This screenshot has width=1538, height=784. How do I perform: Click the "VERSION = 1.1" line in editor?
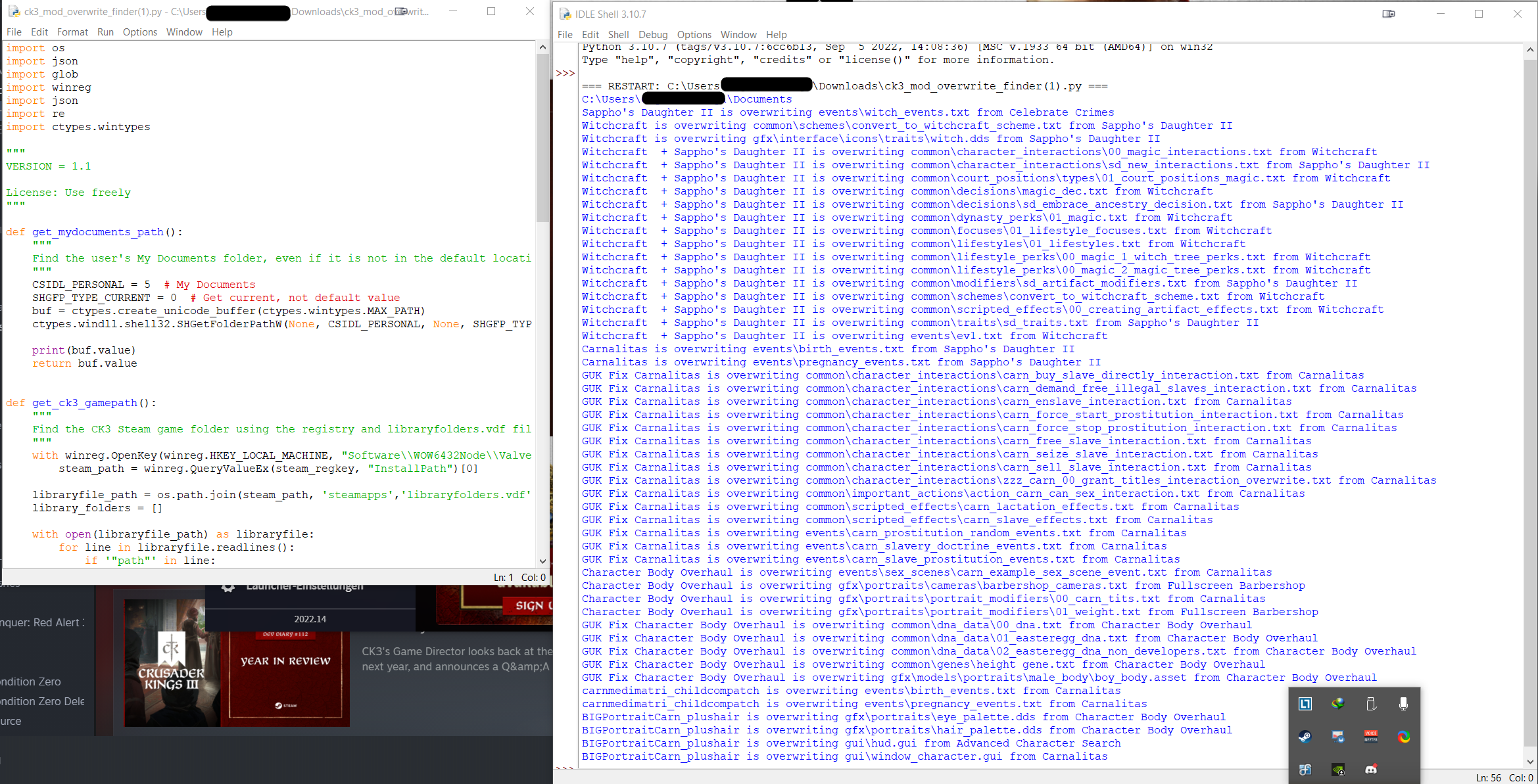49,166
